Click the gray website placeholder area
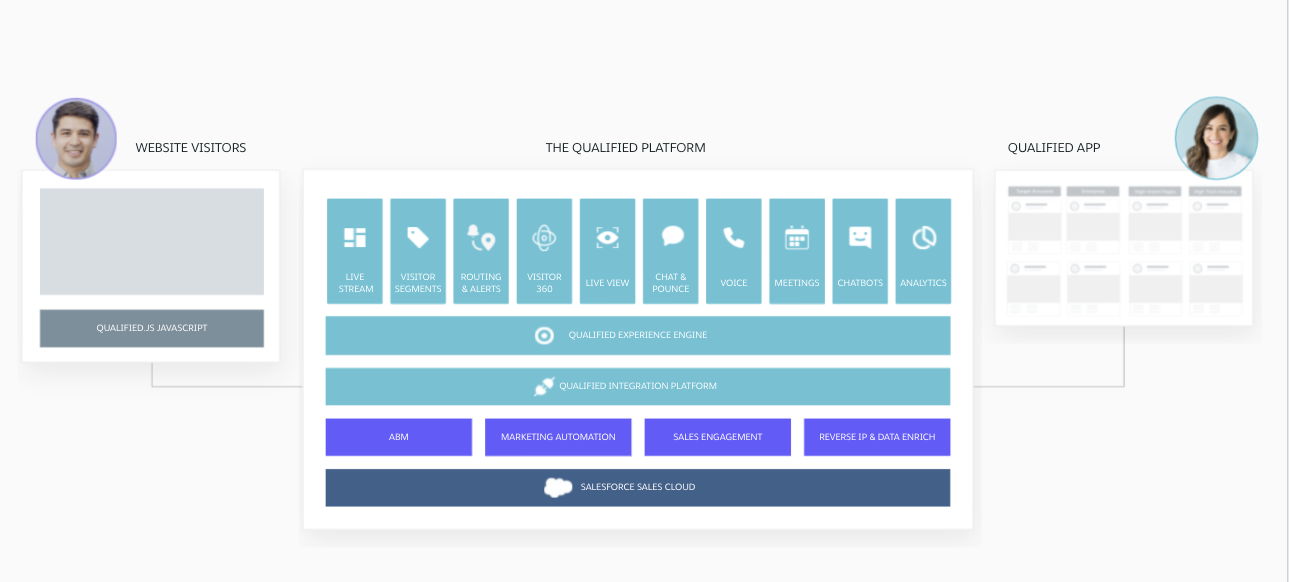Viewport: 1289px width, 582px height. pos(152,242)
